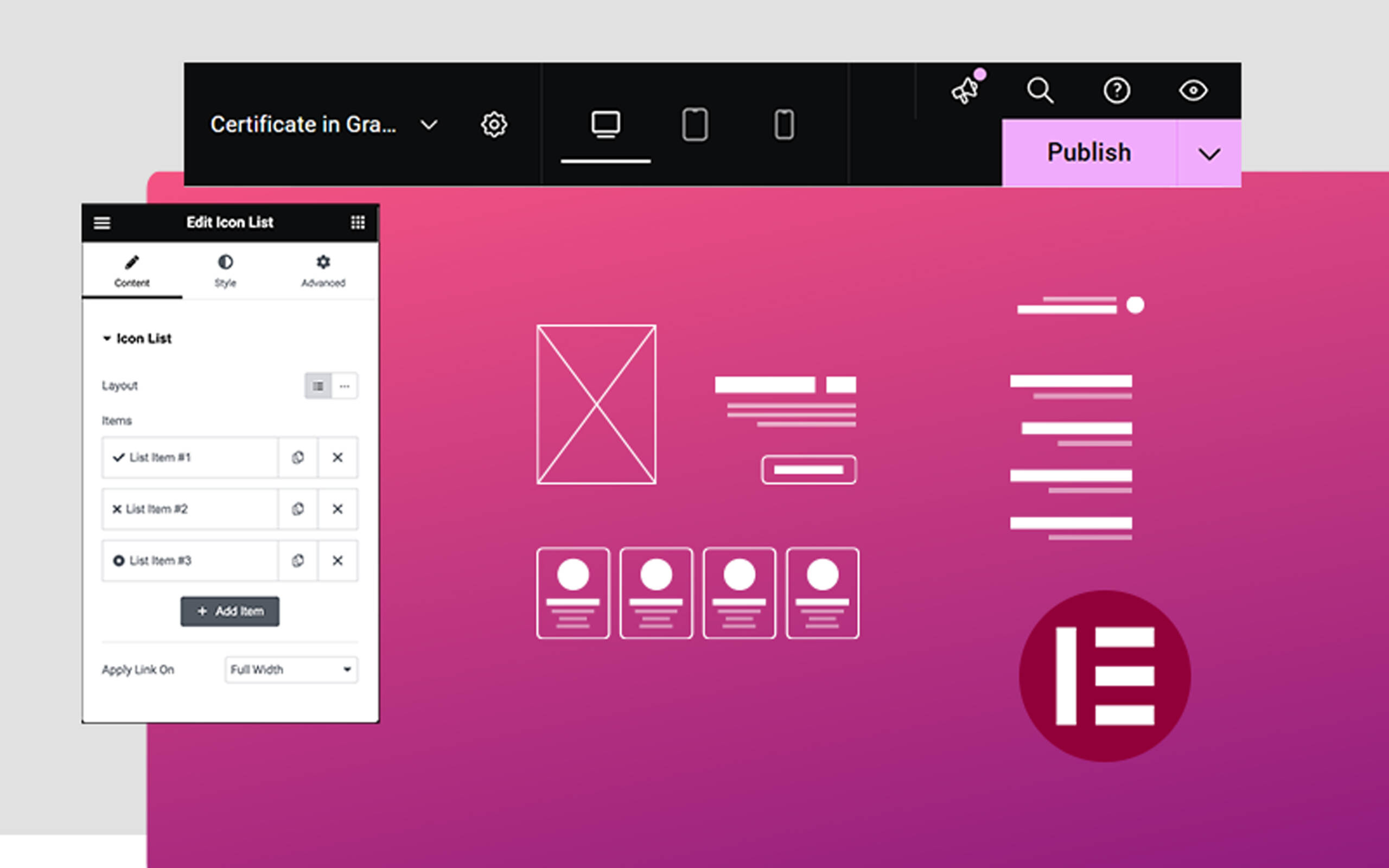Open page settings gear icon
The height and width of the screenshot is (868, 1389).
tap(494, 125)
